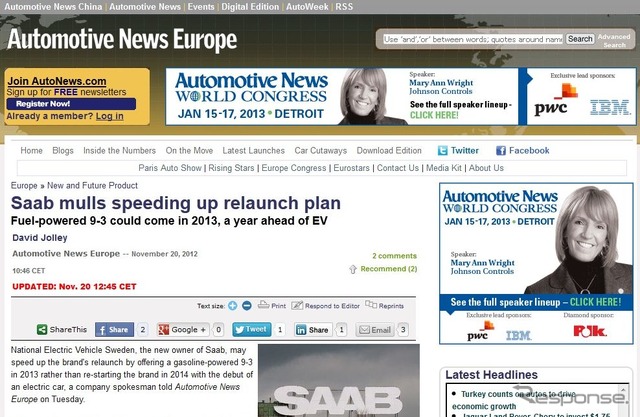Follow the Log in link
Viewport: 640px width, 417px height.
tap(109, 116)
